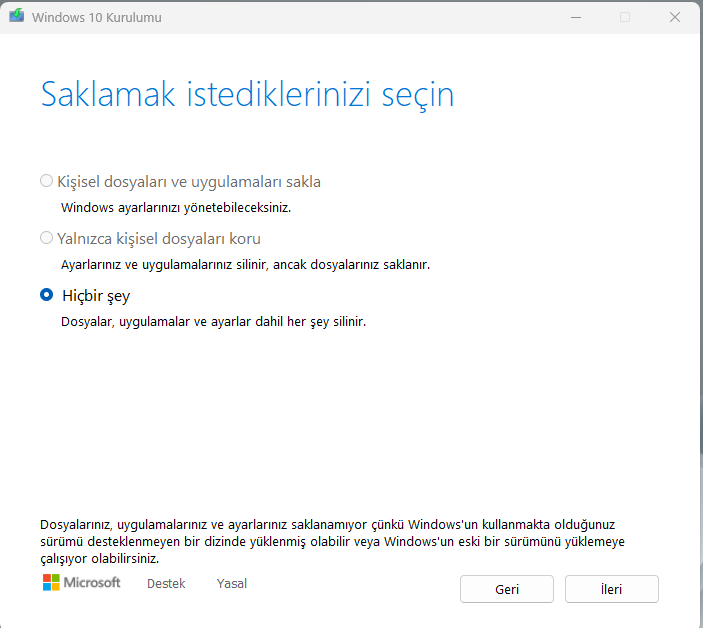Screen dimensions: 703x628
Task: Go back with the Geri button
Action: click(507, 589)
